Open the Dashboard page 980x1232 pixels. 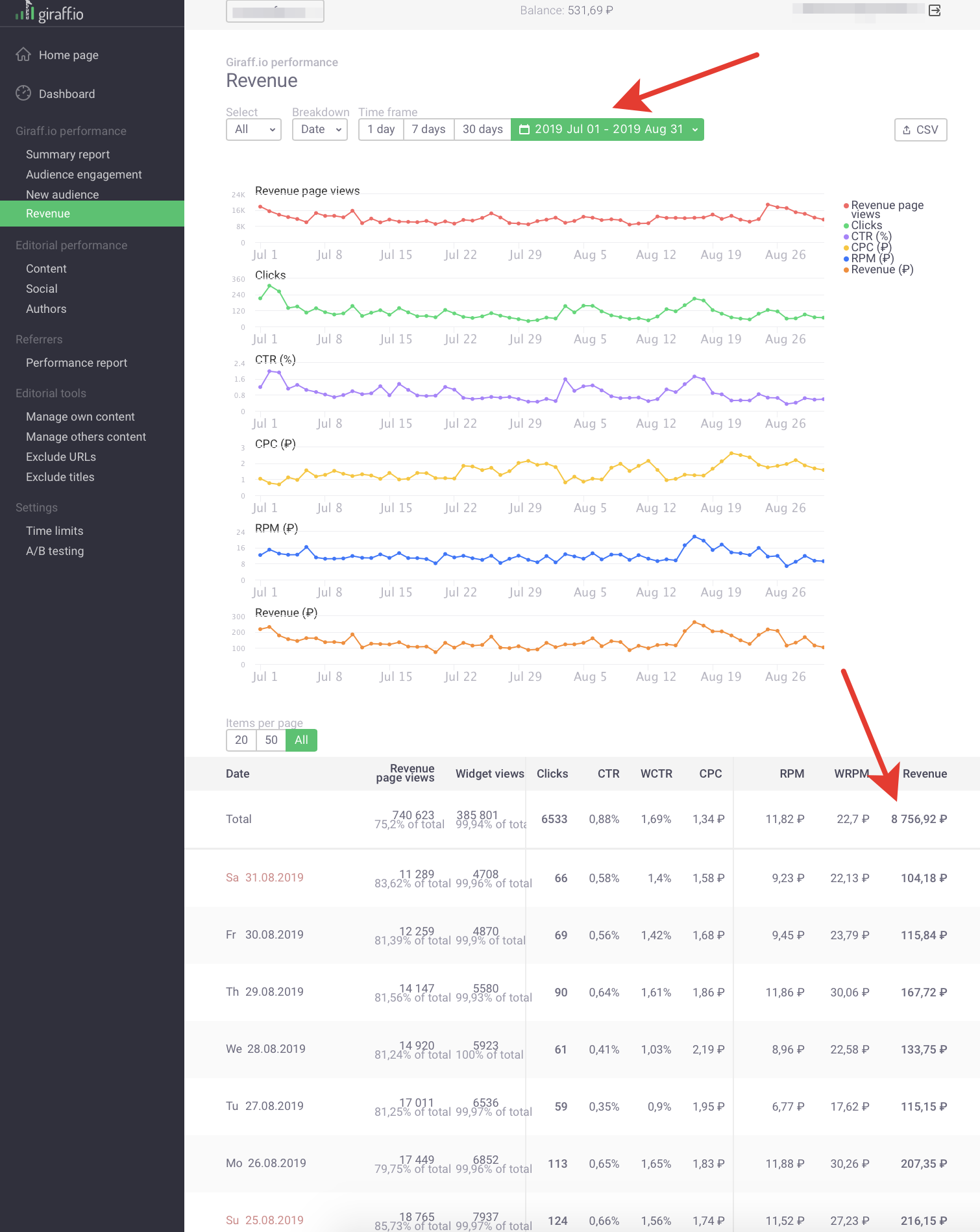tap(67, 94)
